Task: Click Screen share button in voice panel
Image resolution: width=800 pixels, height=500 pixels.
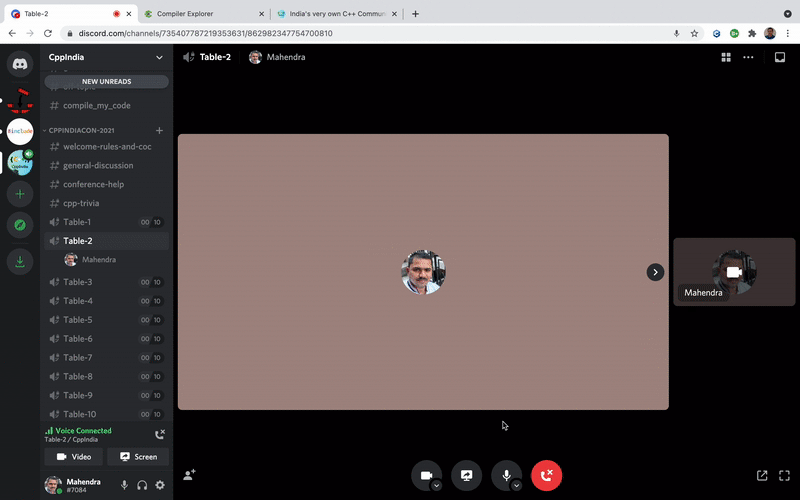Action: (138, 457)
